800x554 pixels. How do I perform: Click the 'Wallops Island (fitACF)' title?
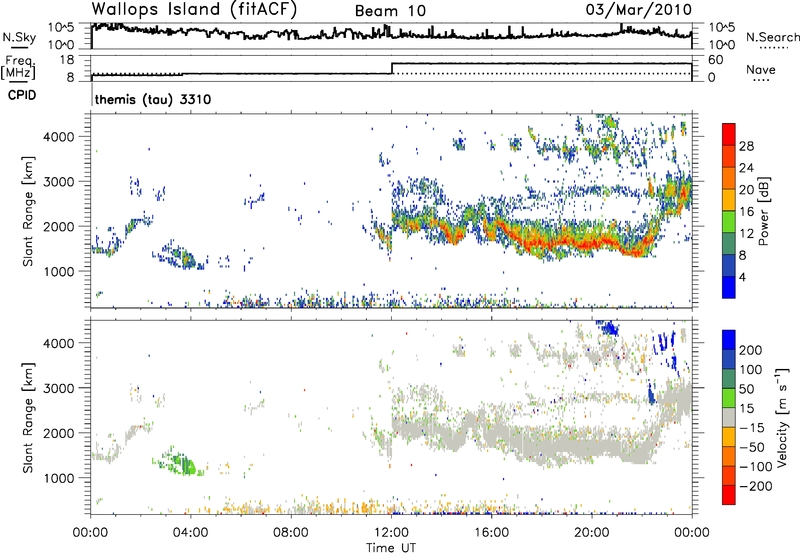(194, 9)
